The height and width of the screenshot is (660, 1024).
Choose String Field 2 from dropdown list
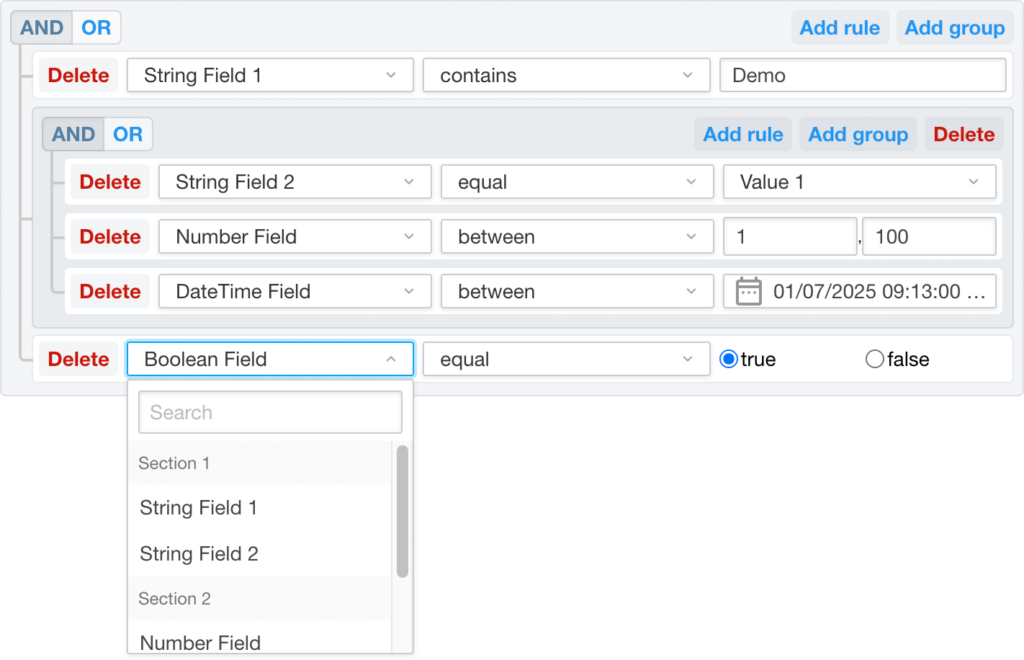click(199, 554)
